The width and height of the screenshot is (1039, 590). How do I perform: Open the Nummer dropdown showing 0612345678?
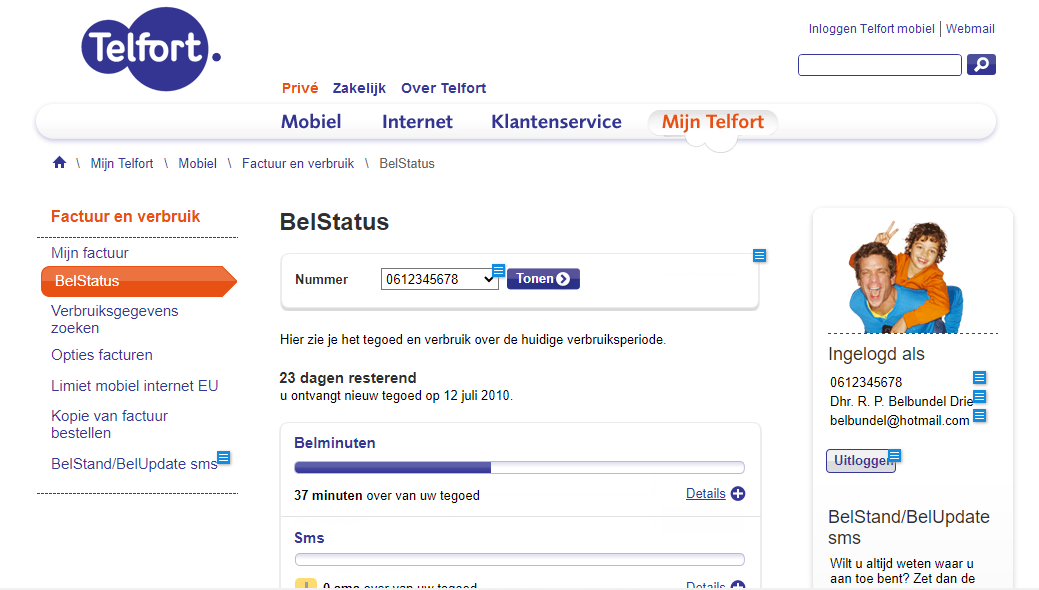tap(439, 279)
